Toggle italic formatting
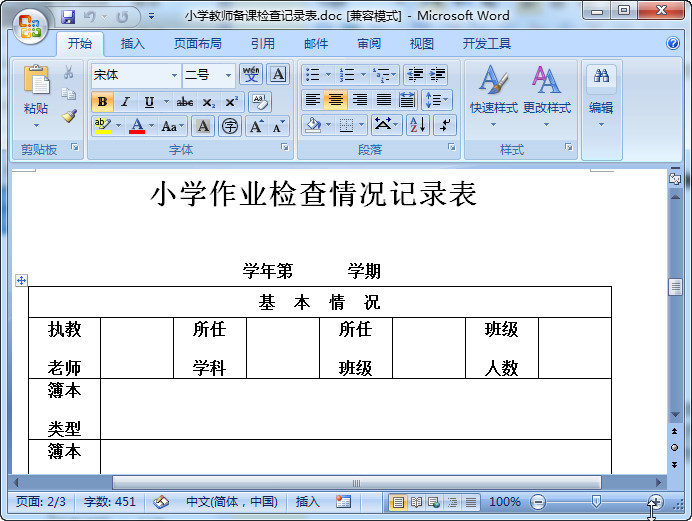This screenshot has width=692, height=521. (x=125, y=102)
